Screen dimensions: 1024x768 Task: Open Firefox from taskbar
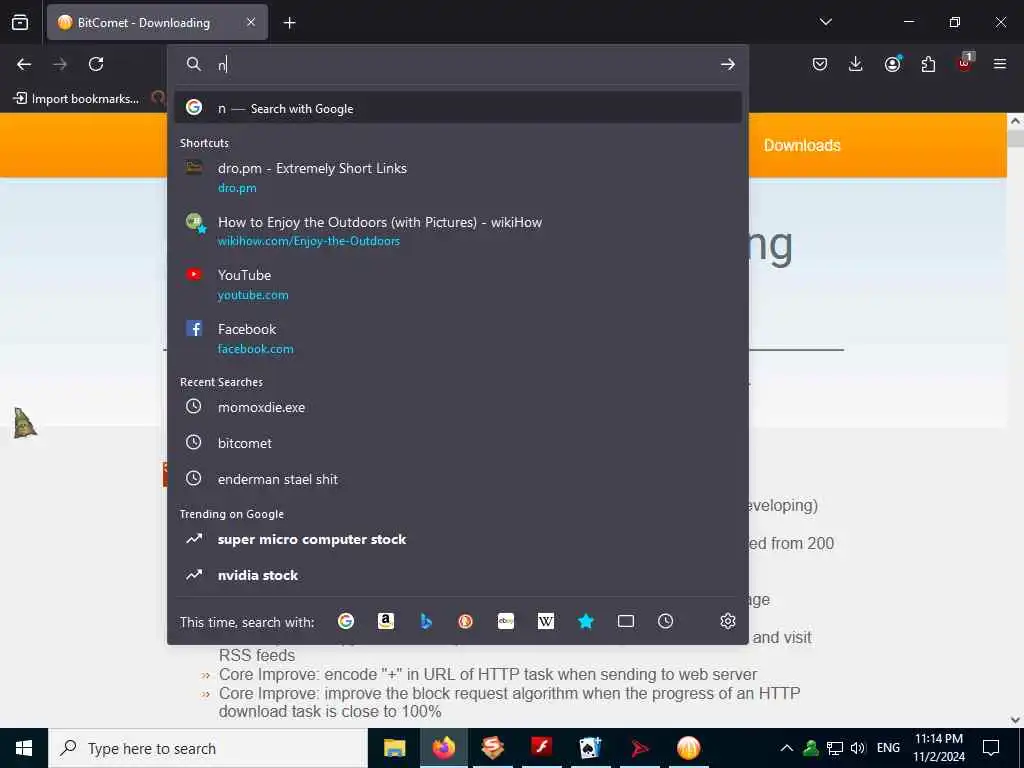pyautogui.click(x=443, y=748)
